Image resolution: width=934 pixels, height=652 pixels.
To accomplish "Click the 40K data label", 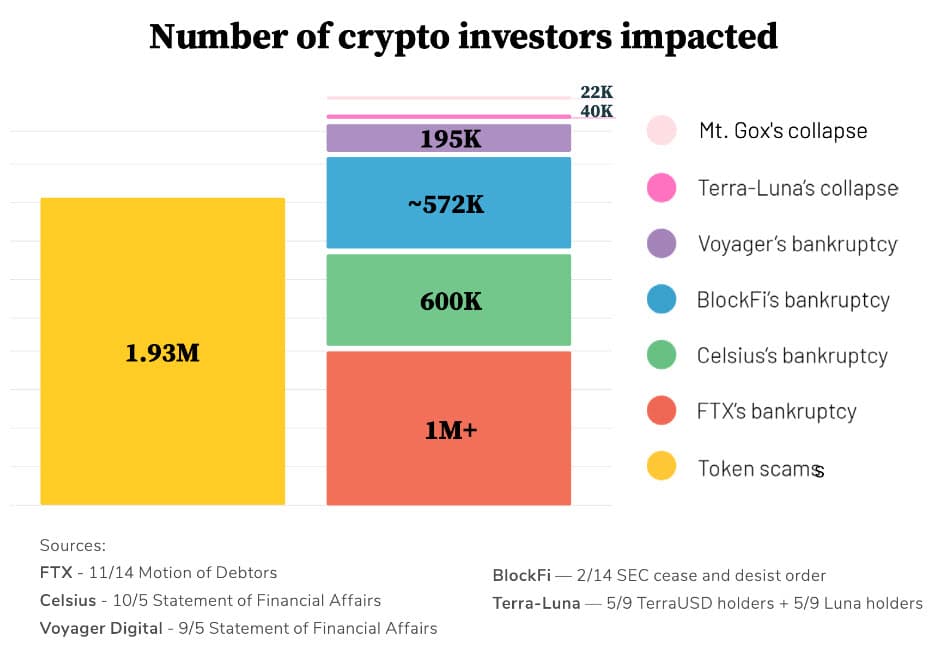I will coord(596,111).
